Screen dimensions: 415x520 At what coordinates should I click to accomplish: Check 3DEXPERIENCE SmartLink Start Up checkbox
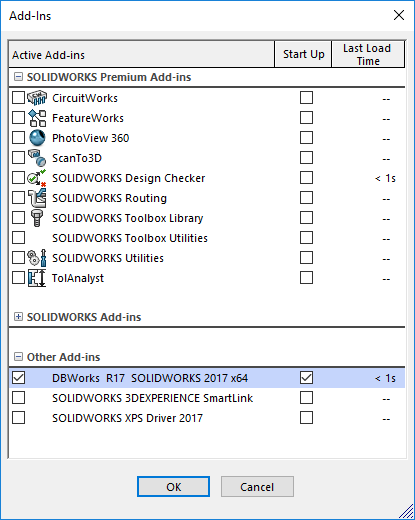click(306, 398)
